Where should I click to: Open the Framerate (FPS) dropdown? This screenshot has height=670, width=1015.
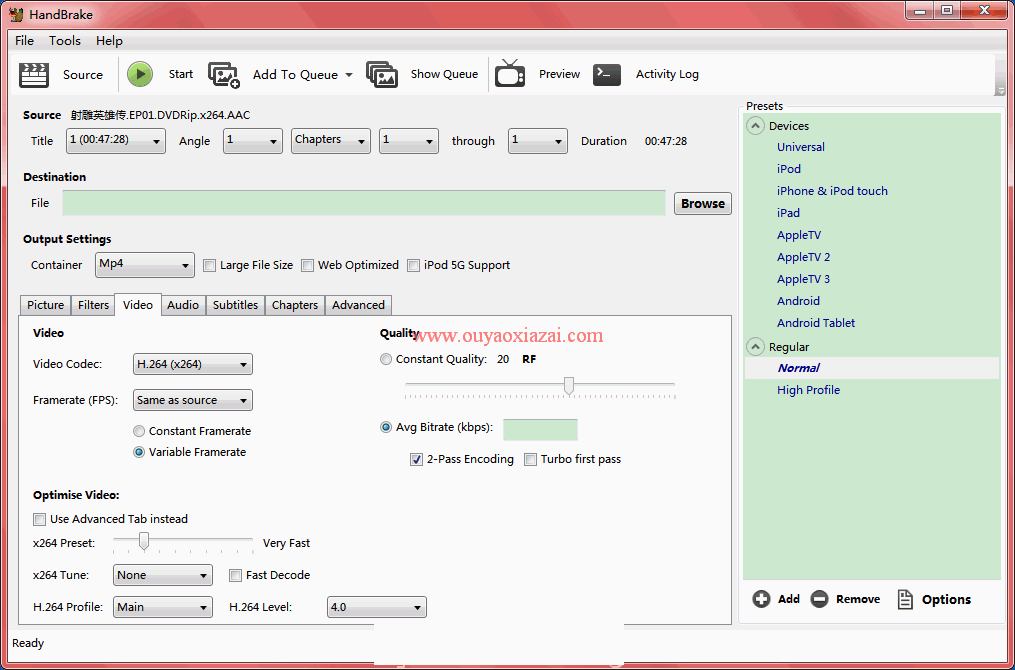click(x=192, y=401)
